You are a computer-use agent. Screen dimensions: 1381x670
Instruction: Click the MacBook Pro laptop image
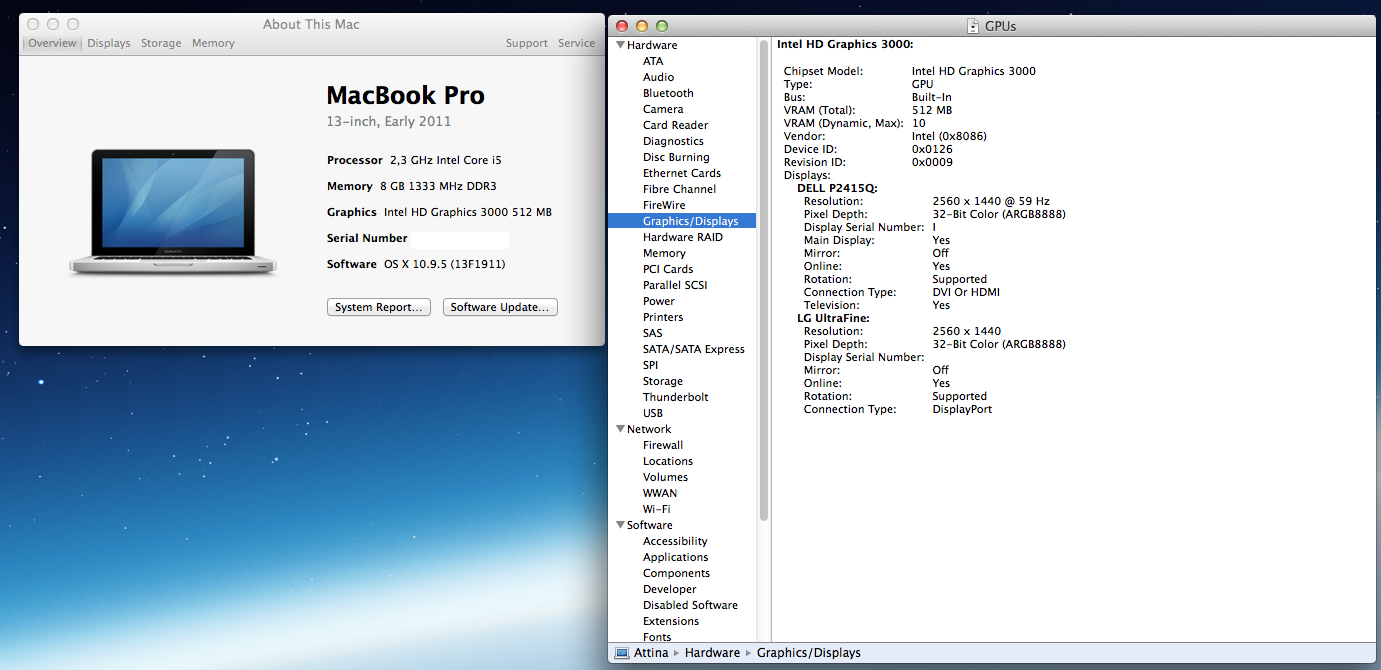tap(173, 211)
